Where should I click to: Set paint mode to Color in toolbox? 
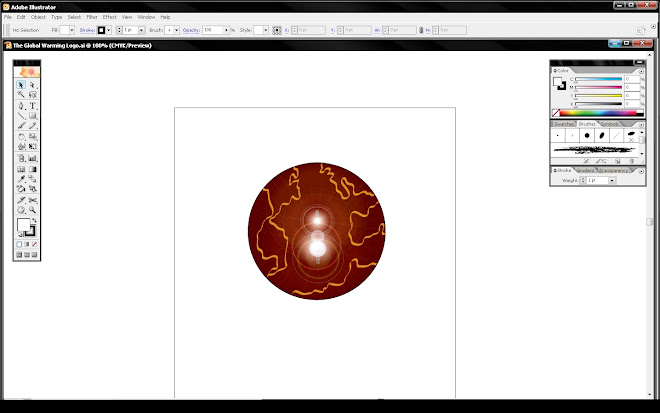click(x=19, y=244)
